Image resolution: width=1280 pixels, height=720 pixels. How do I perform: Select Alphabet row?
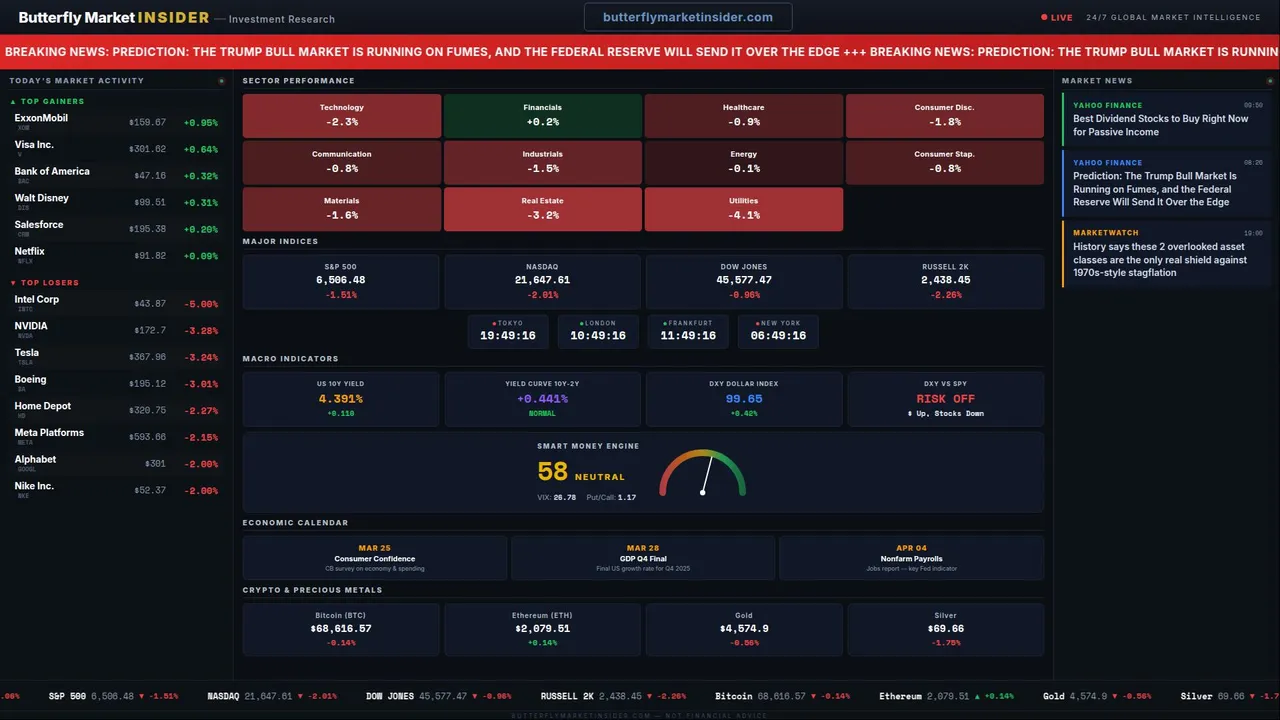[x=116, y=463]
